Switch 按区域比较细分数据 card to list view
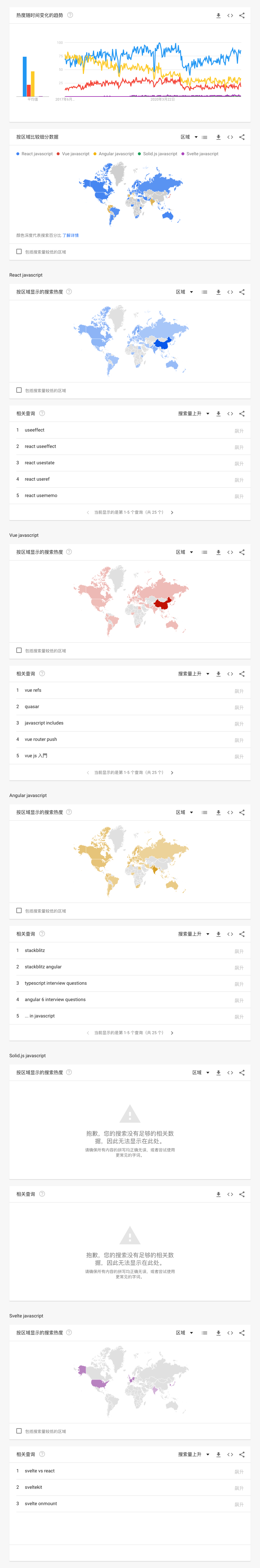Viewport: 260px width, 1568px height. tap(204, 138)
